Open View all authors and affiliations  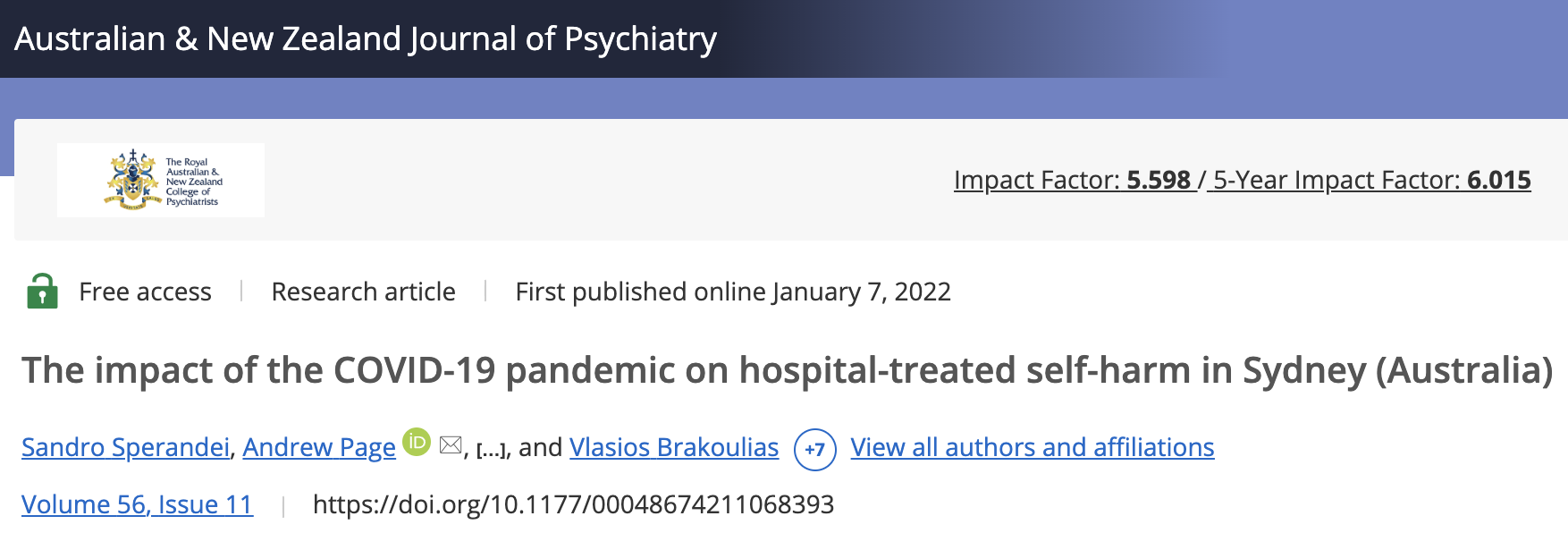(1032, 447)
